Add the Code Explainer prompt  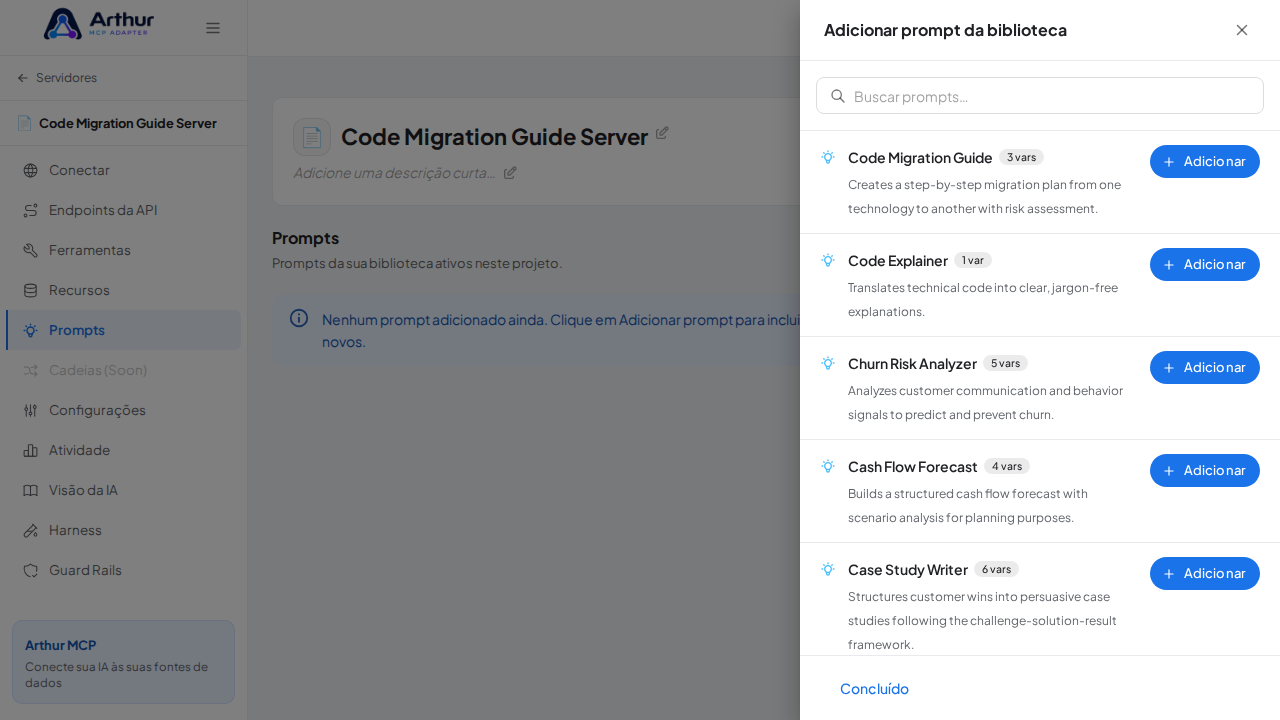1205,264
